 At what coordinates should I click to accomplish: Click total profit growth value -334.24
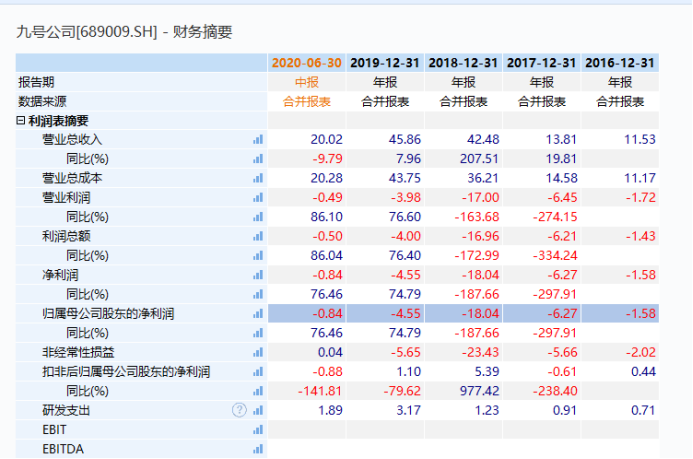pos(555,255)
